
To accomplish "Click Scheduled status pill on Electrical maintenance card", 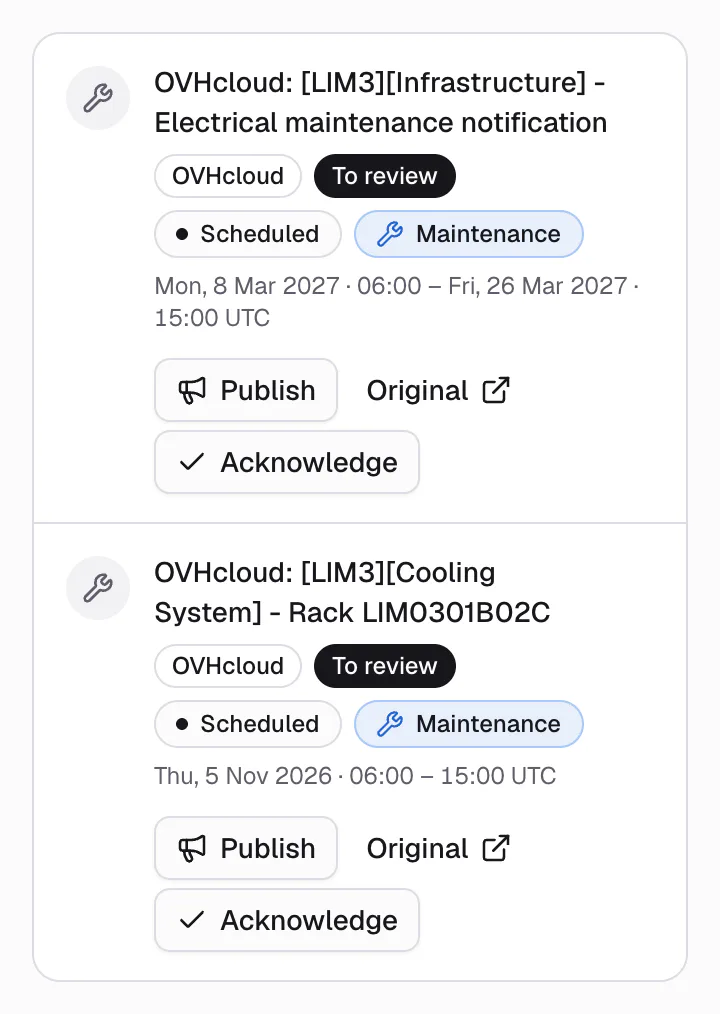I will pos(248,234).
